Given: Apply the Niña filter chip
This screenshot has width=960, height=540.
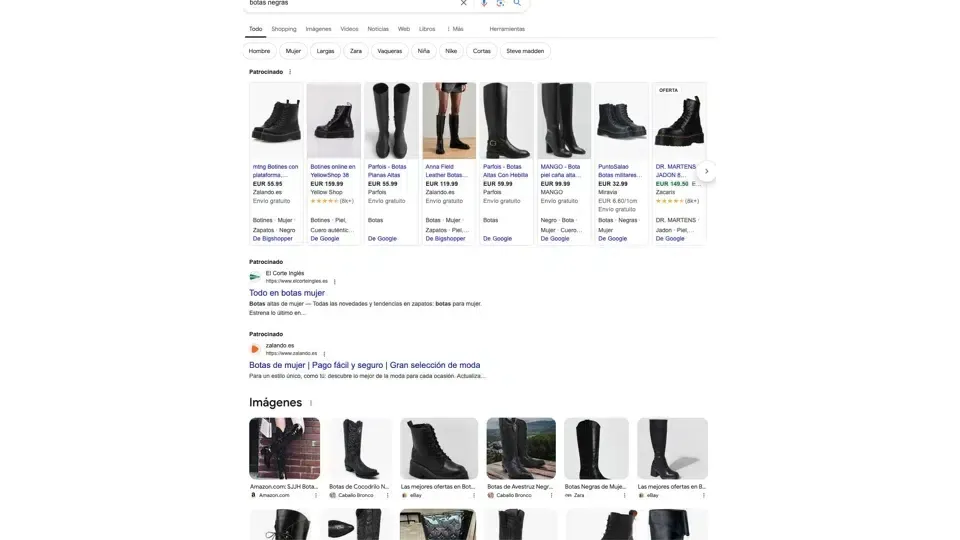Looking at the screenshot, I should click(x=424, y=51).
